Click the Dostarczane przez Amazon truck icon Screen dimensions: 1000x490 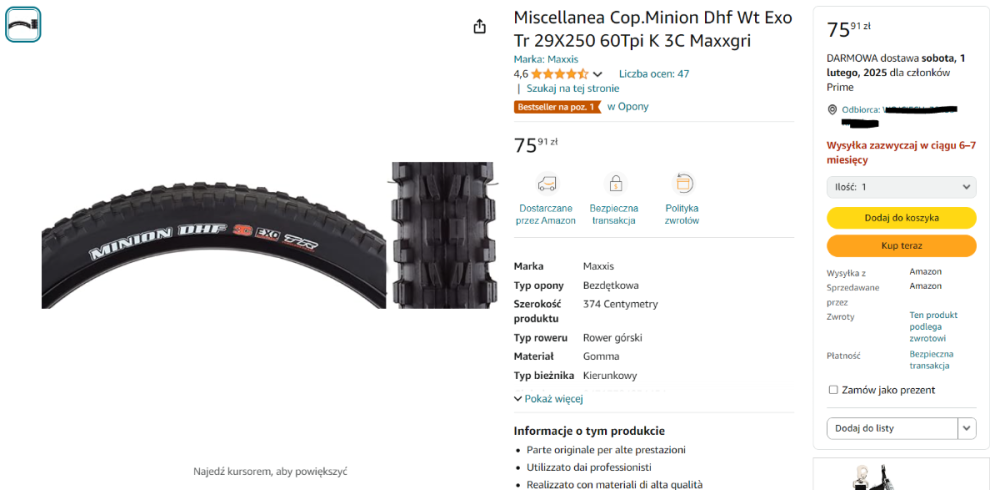(545, 184)
